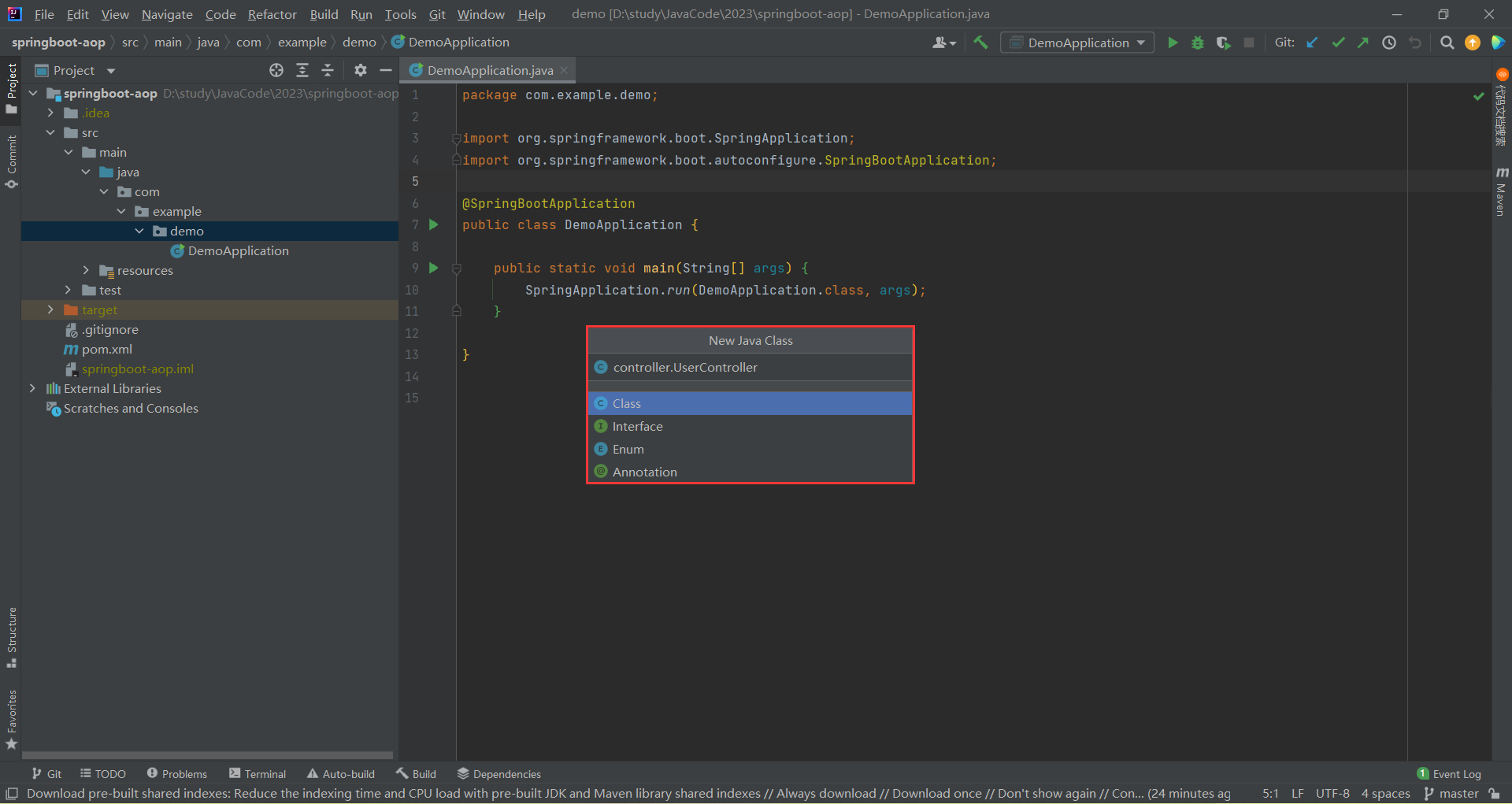
Task: Run class from gutter line 7
Action: (x=433, y=224)
